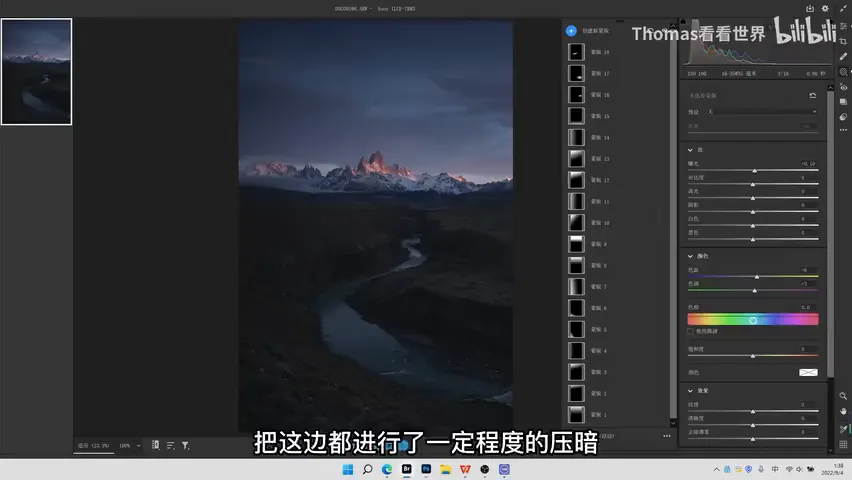This screenshot has width=852, height=480.
Task: Click the Saturation slider handle
Action: (753, 356)
